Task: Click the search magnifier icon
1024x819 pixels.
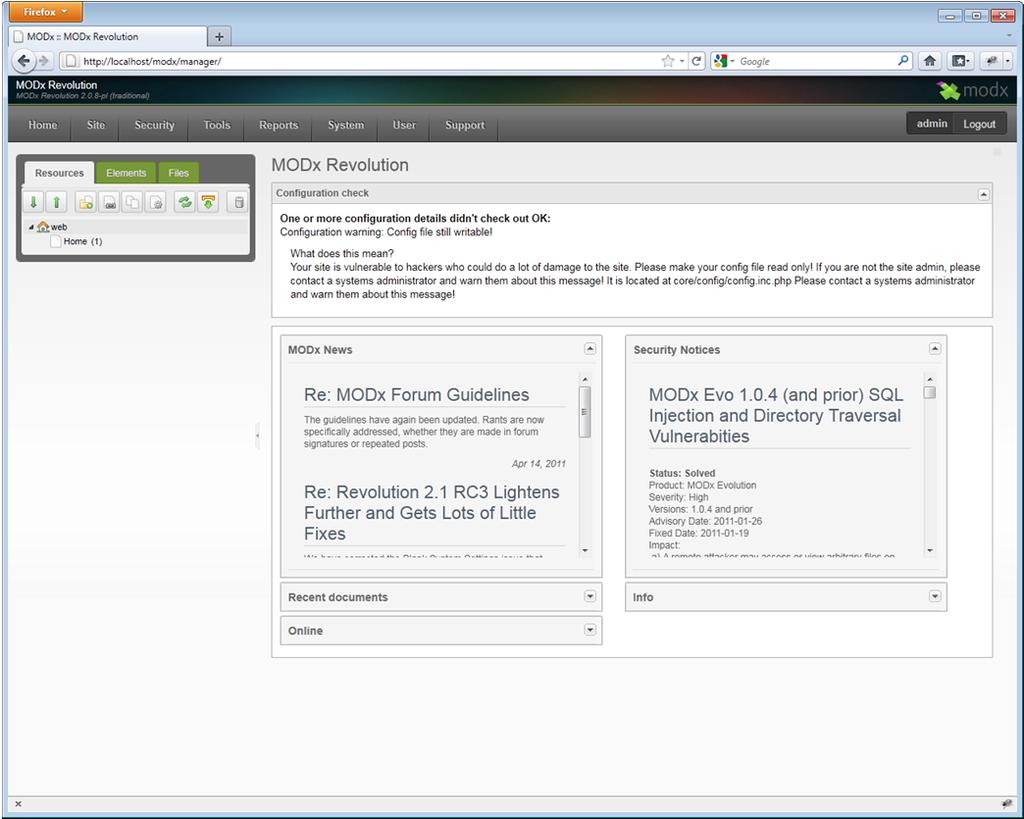Action: point(903,61)
